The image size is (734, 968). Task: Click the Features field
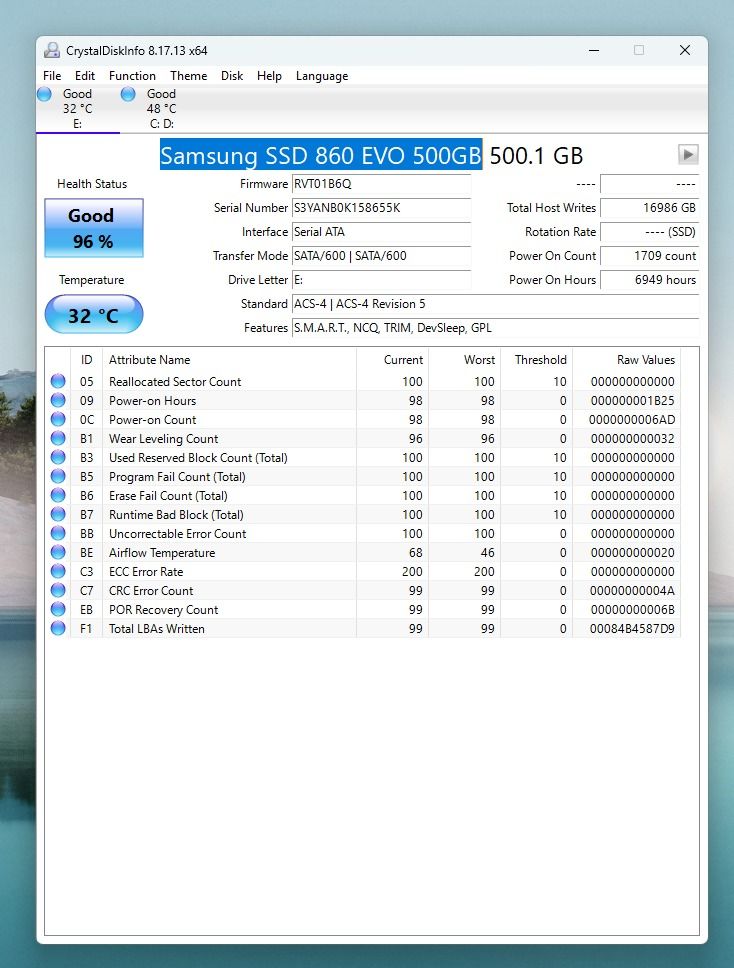495,328
